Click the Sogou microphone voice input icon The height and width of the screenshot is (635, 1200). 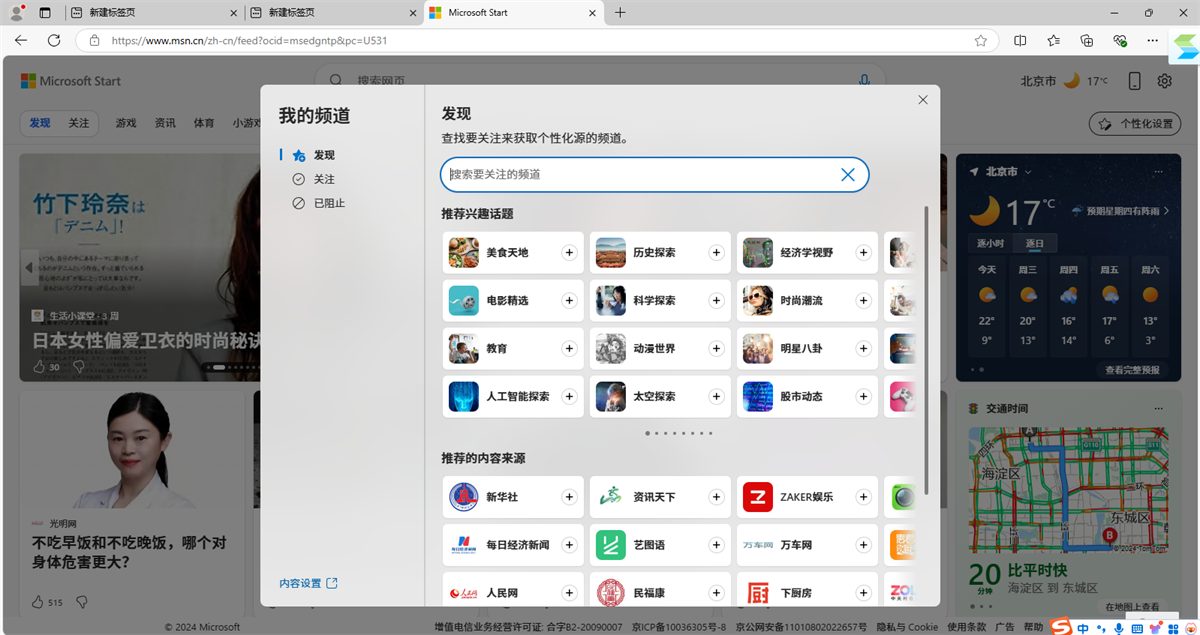click(1117, 627)
